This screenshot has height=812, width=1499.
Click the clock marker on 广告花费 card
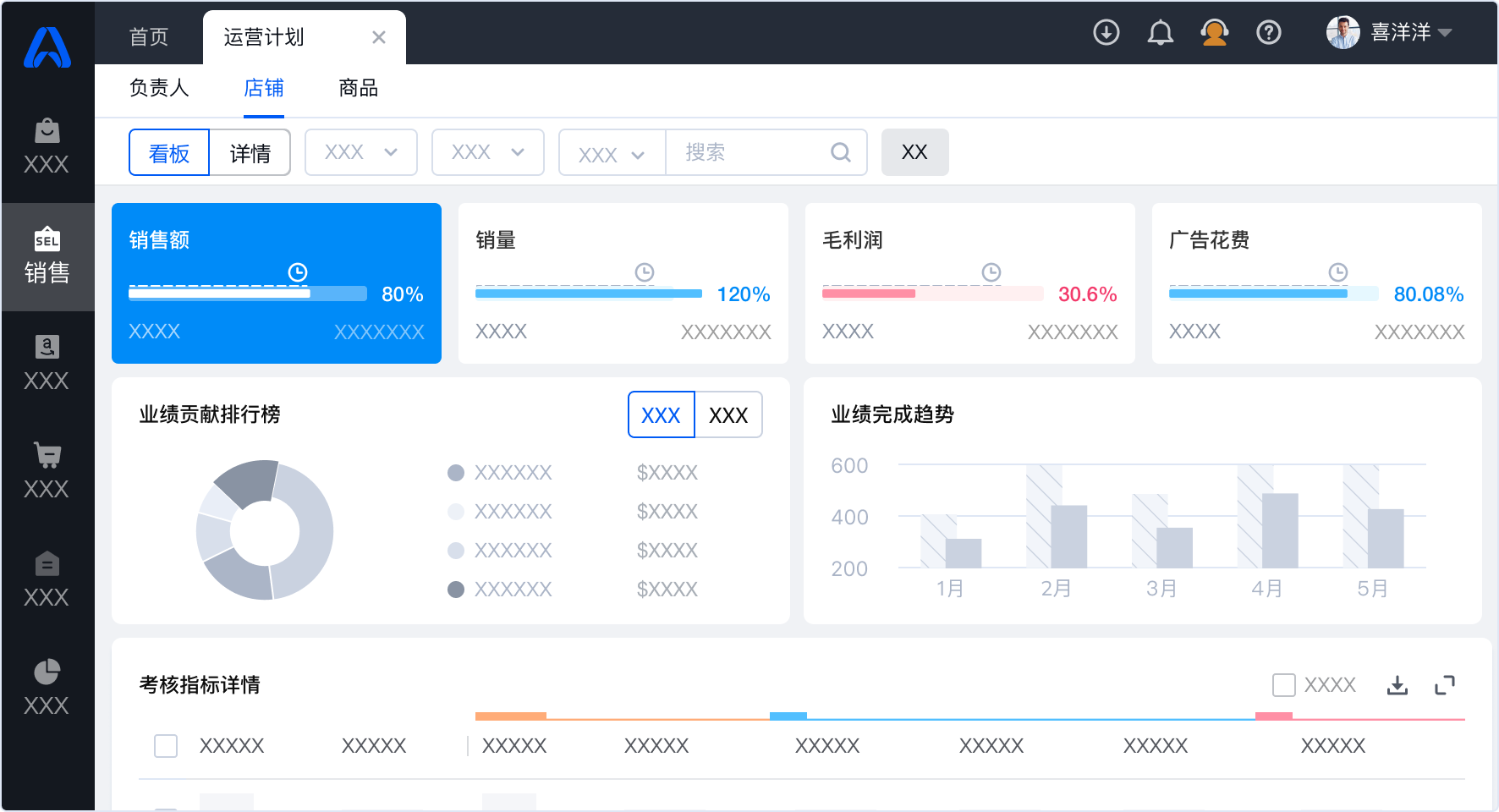pyautogui.click(x=1338, y=272)
